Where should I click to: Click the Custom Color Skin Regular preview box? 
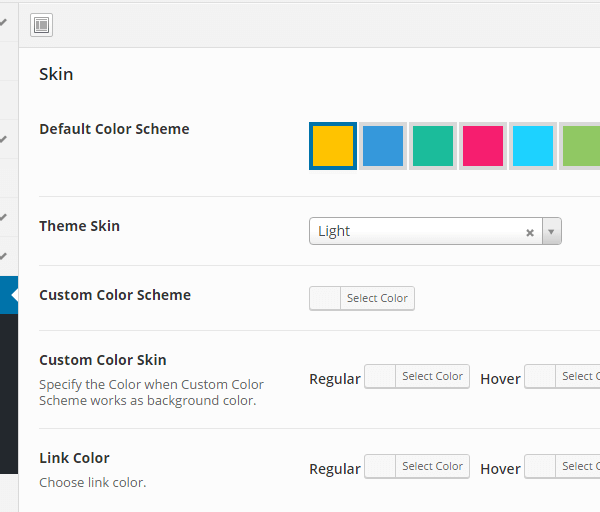[380, 377]
